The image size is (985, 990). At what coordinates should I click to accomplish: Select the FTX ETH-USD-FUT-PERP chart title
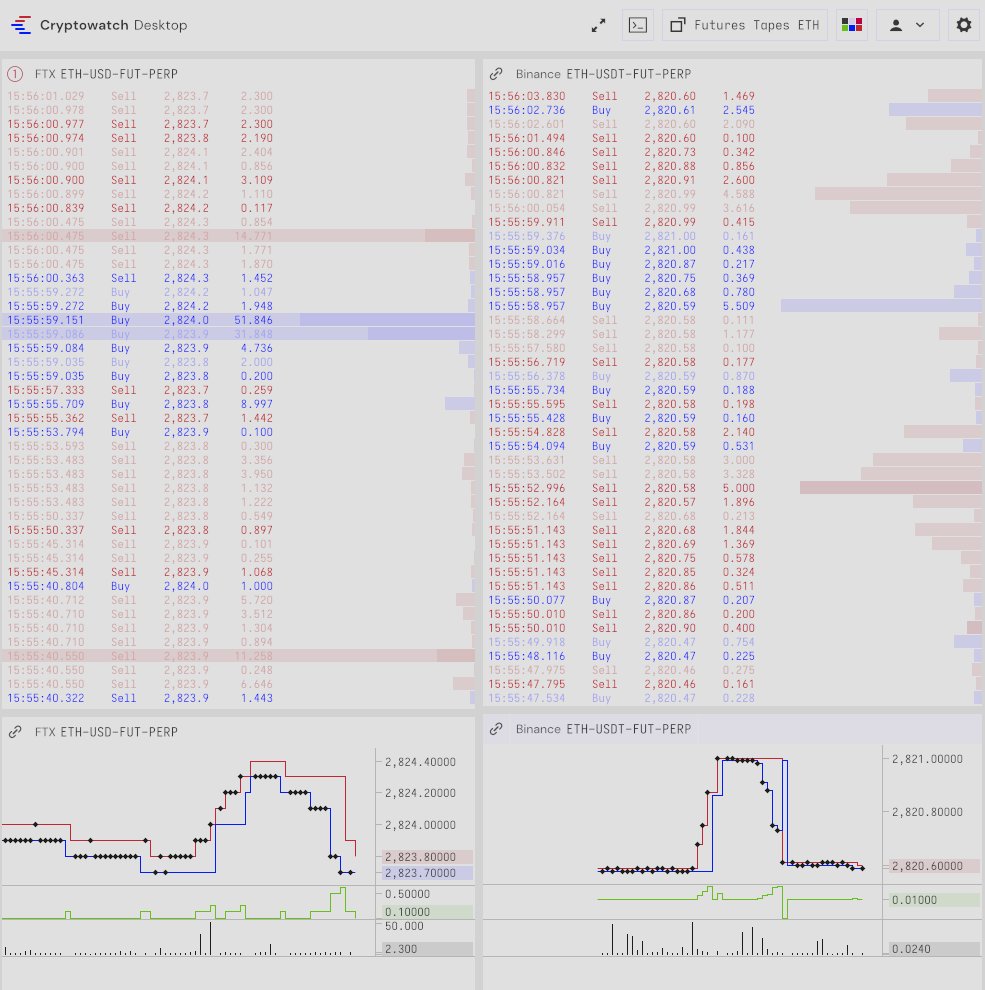(106, 732)
